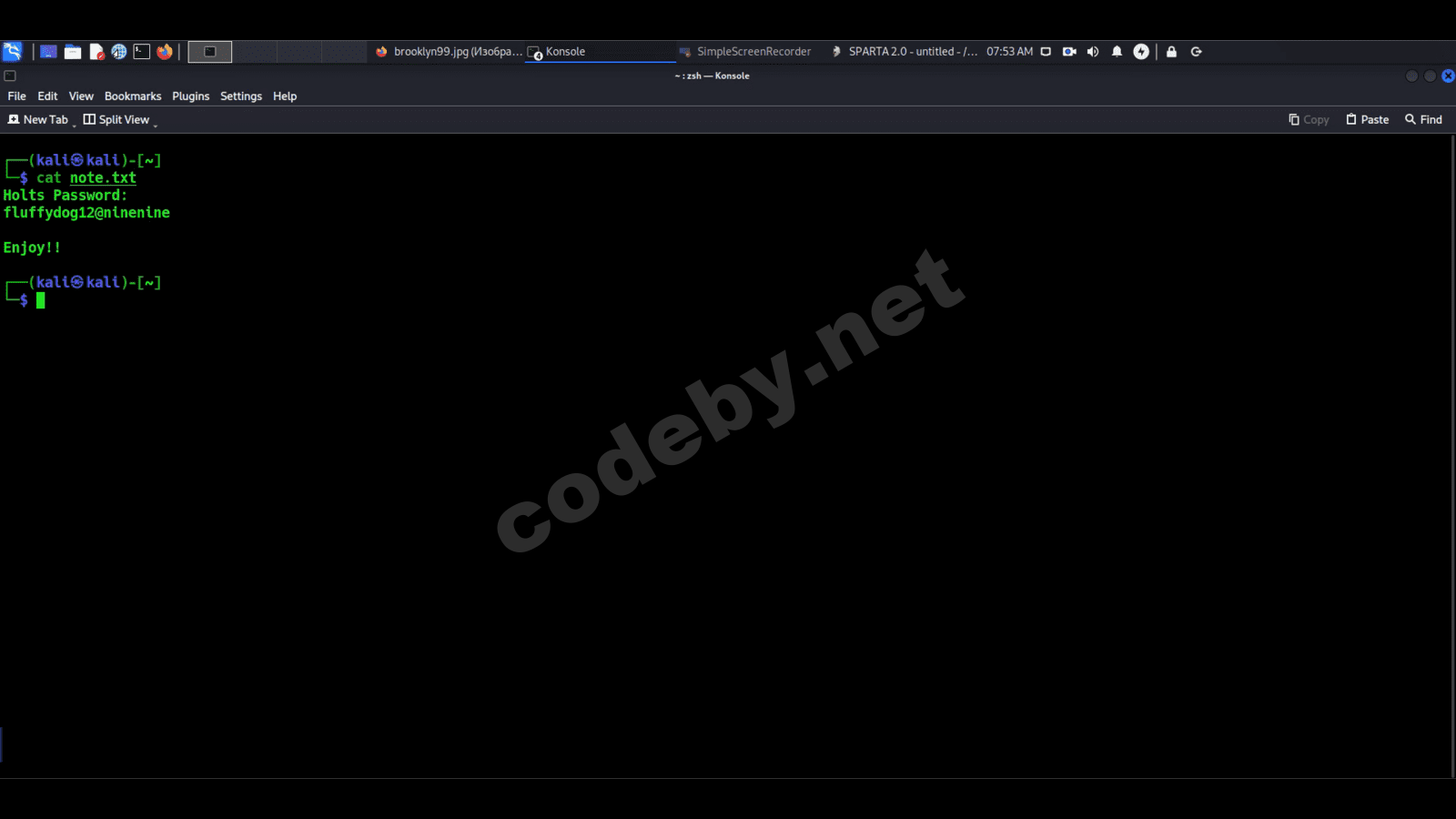Open the text editor launcher icon
The width and height of the screenshot is (1456, 819).
pyautogui.click(x=96, y=52)
